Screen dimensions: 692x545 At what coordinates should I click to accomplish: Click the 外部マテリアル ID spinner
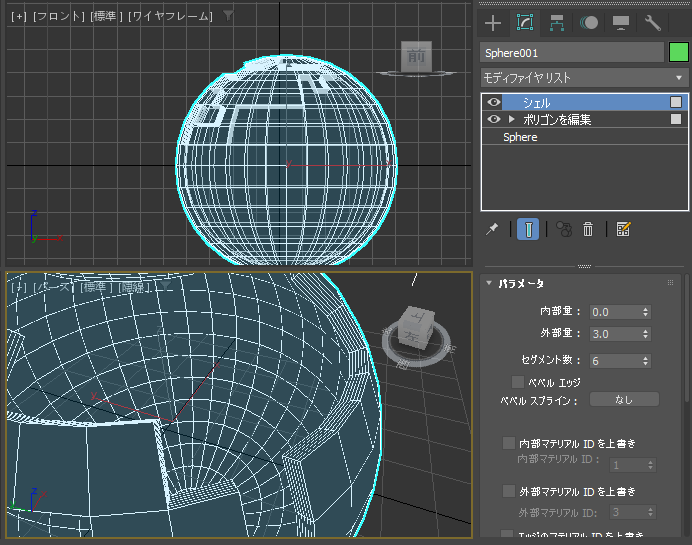650,512
